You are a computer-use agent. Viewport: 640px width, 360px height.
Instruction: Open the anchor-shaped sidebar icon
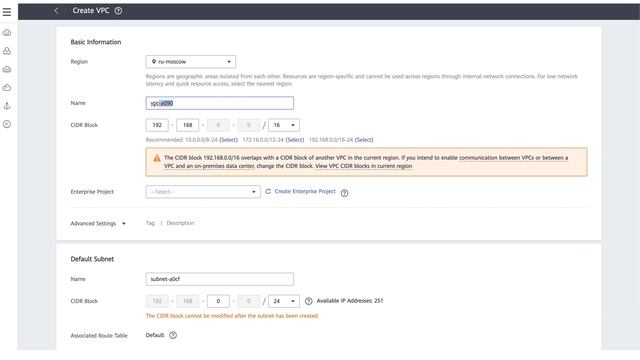[7, 106]
